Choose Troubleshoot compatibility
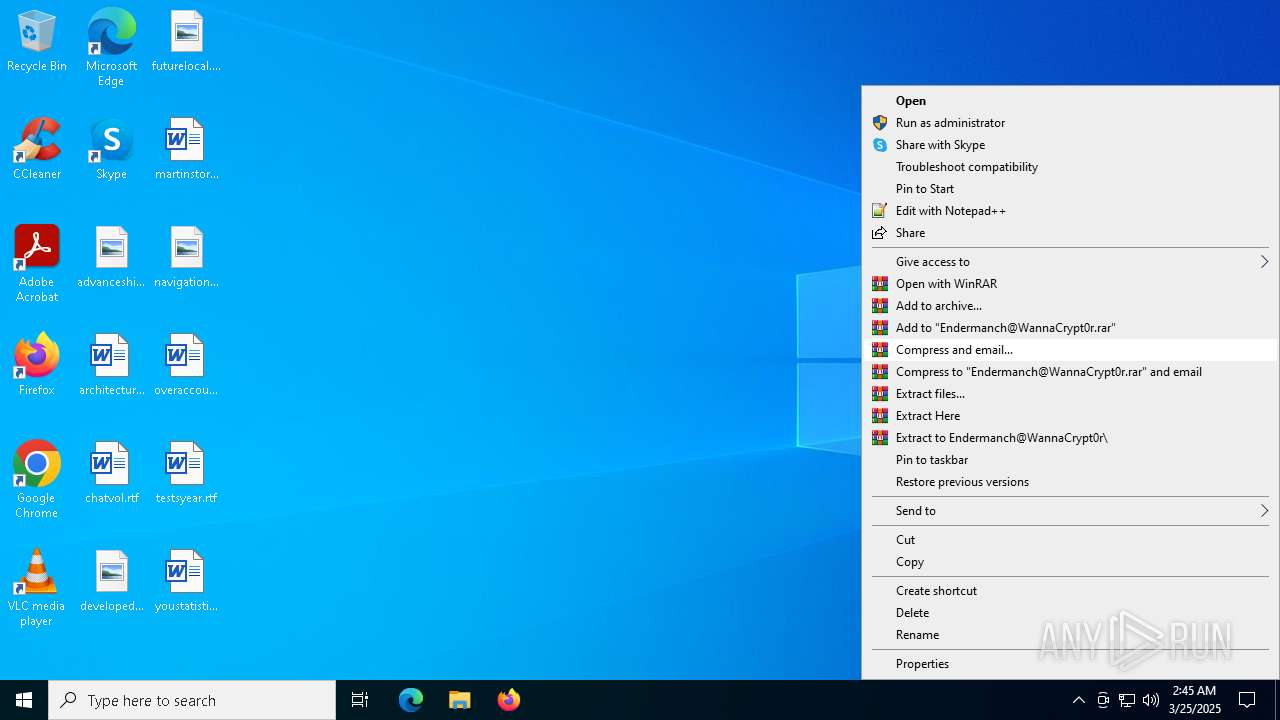The height and width of the screenshot is (720, 1280). tap(1070, 167)
